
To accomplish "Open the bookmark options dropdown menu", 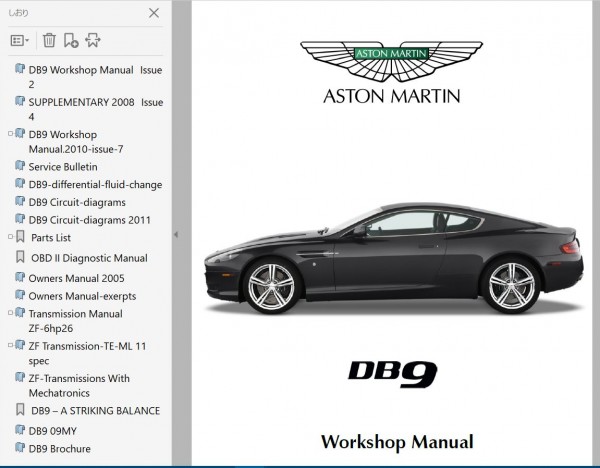I will pyautogui.click(x=20, y=40).
